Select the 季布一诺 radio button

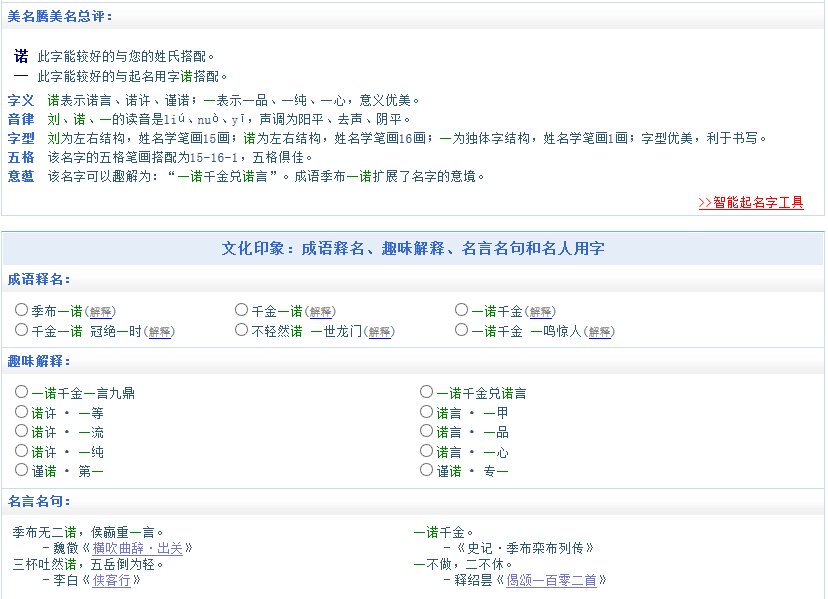click(x=22, y=310)
